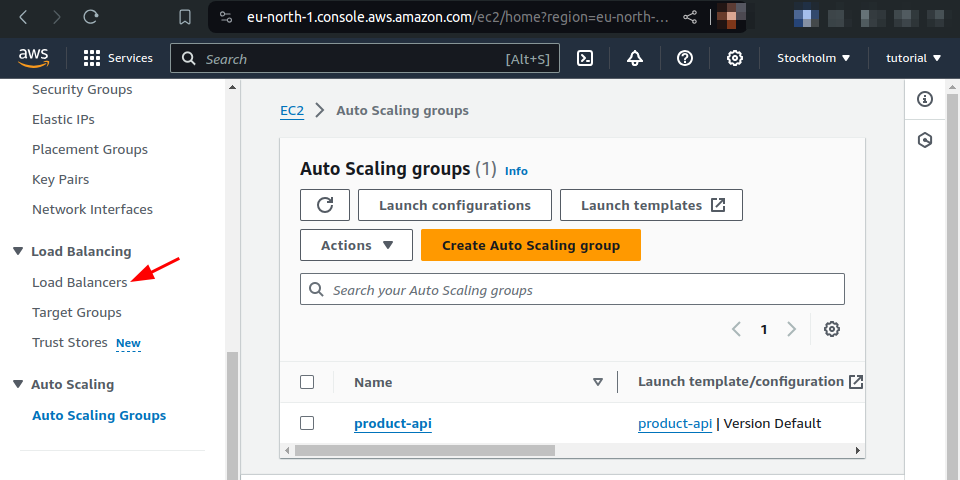Share the page via share icon

[690, 17]
